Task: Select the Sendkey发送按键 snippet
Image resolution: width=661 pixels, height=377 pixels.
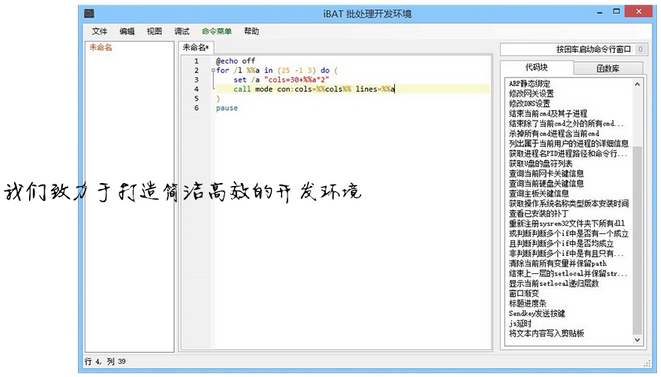Action: click(x=537, y=313)
